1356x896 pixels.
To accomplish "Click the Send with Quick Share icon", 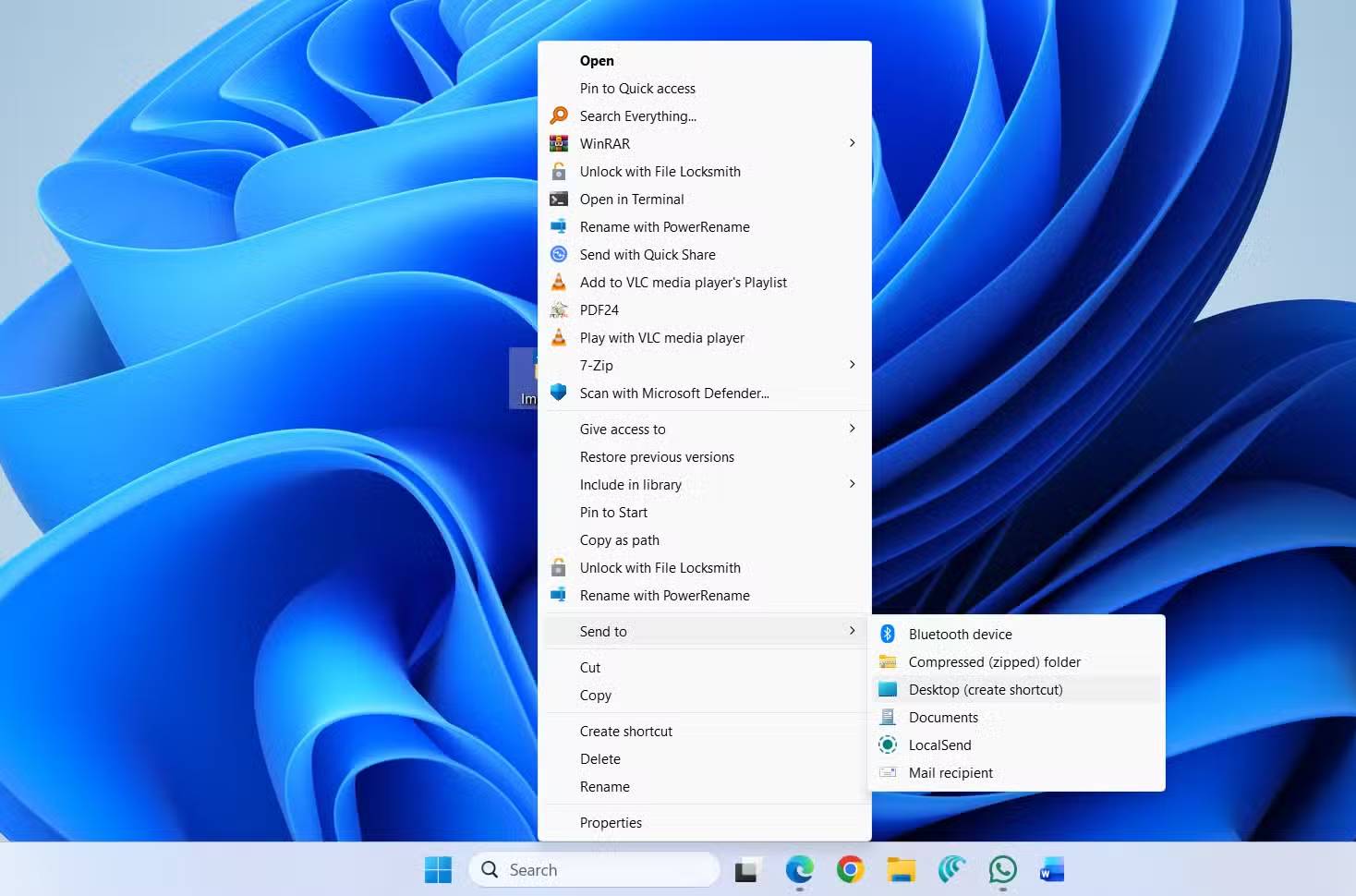I will coord(559,254).
